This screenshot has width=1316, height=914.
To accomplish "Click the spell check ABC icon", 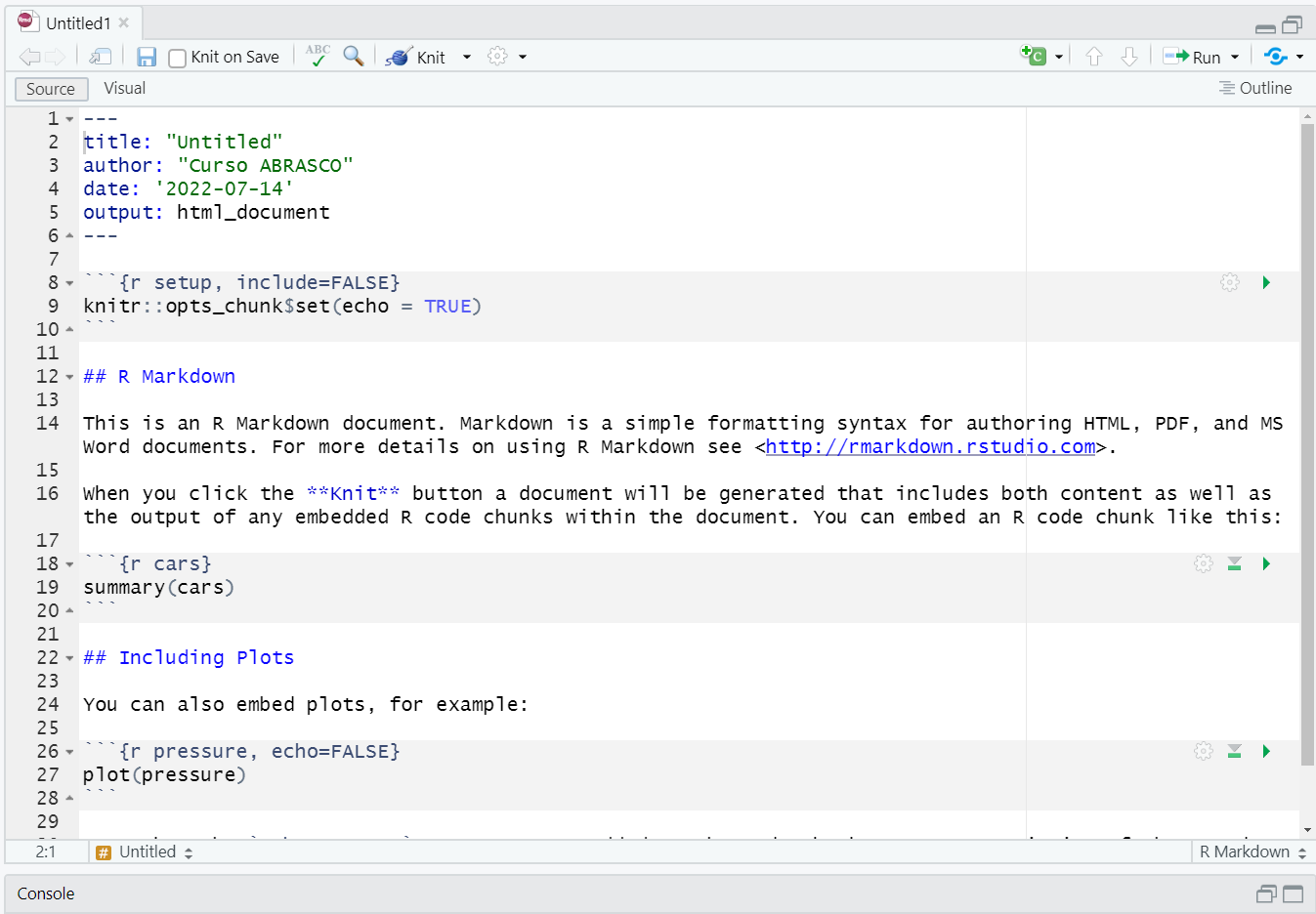I will (318, 56).
